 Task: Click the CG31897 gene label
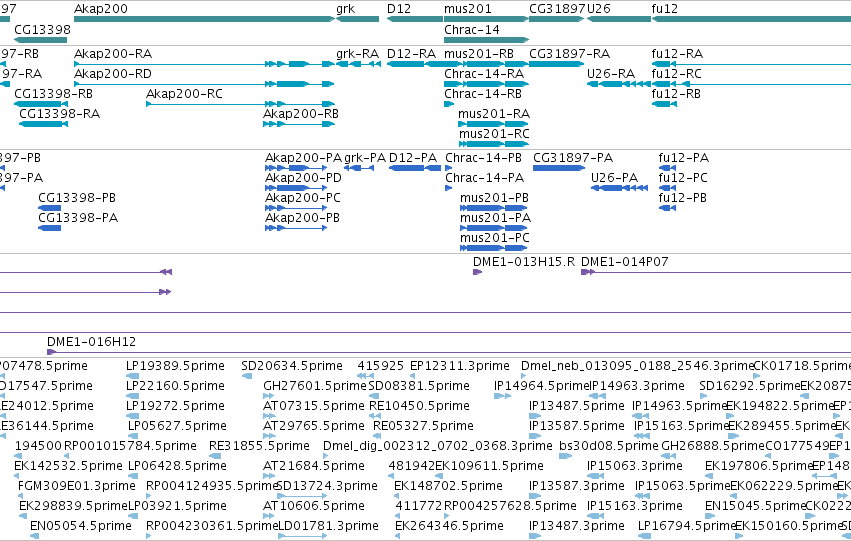pos(557,9)
